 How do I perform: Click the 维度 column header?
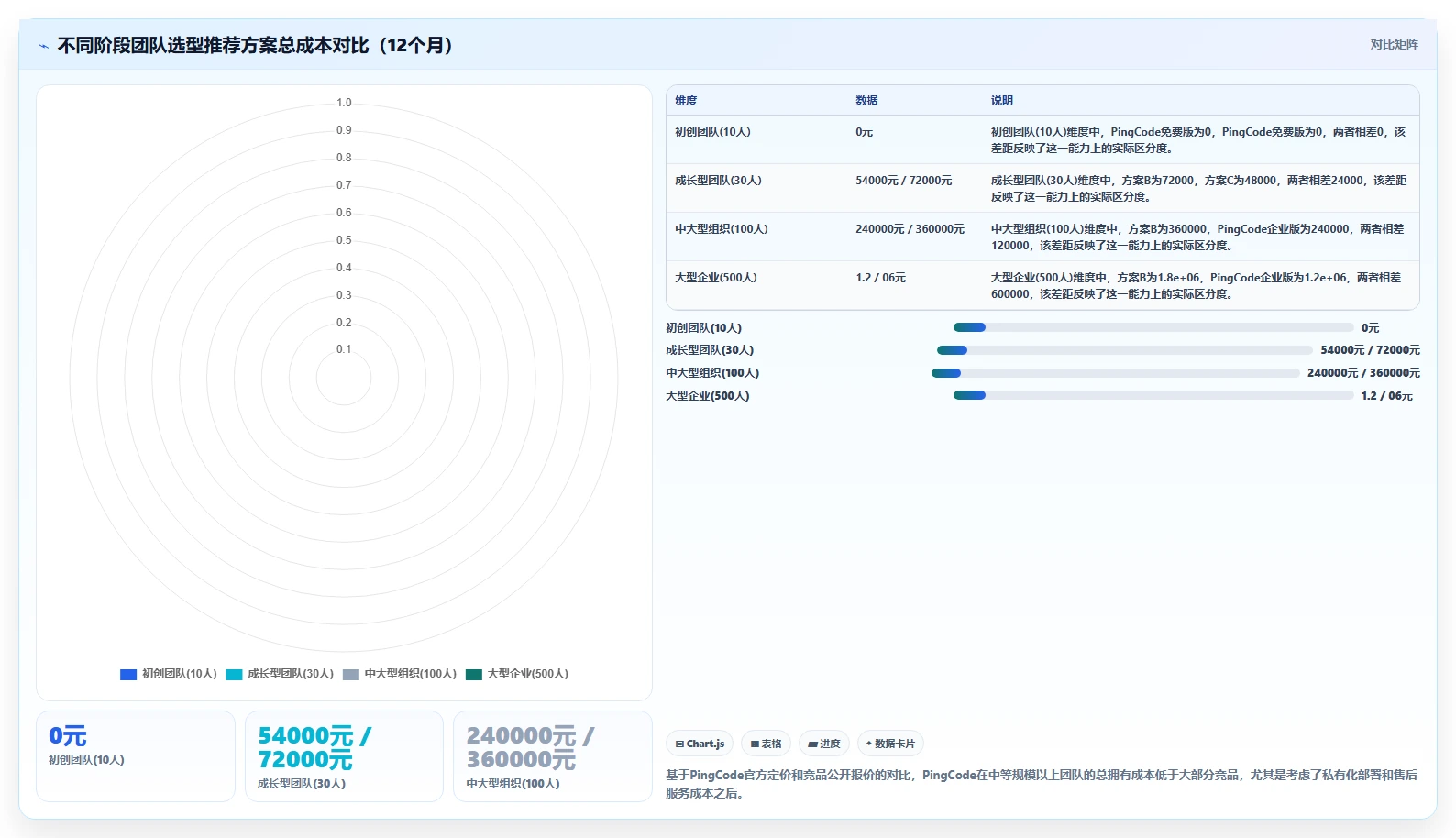686,101
